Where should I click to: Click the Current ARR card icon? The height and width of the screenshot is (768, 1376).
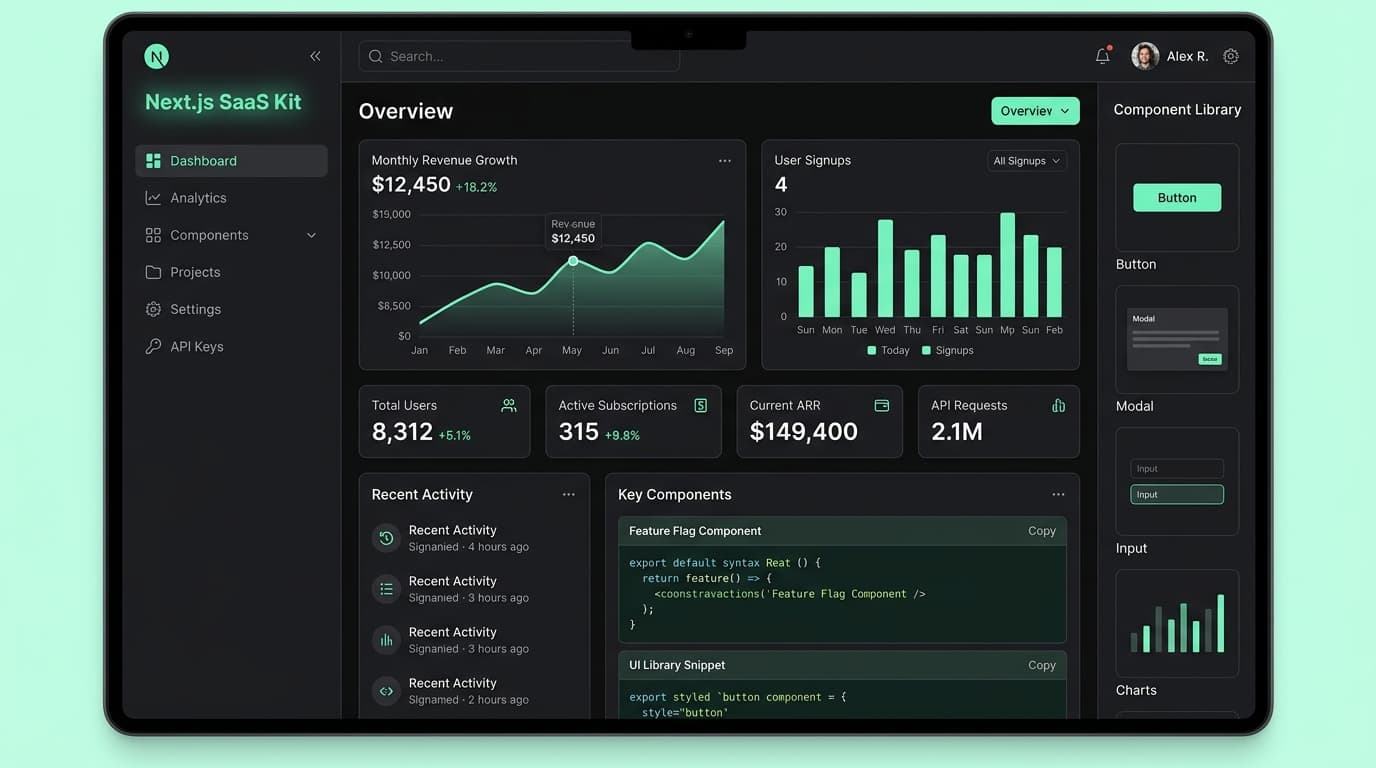882,405
